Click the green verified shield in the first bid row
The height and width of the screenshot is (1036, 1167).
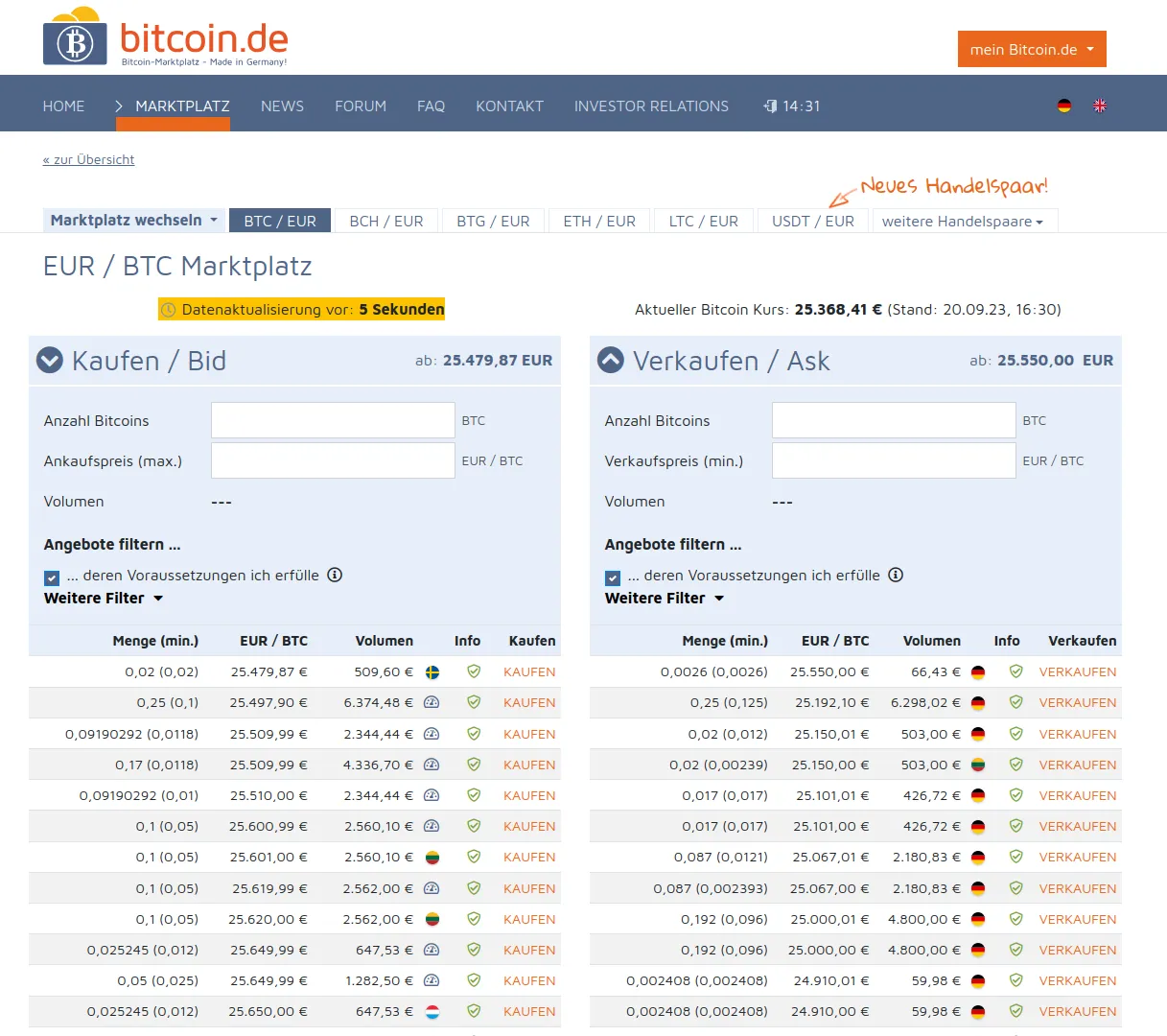(473, 671)
